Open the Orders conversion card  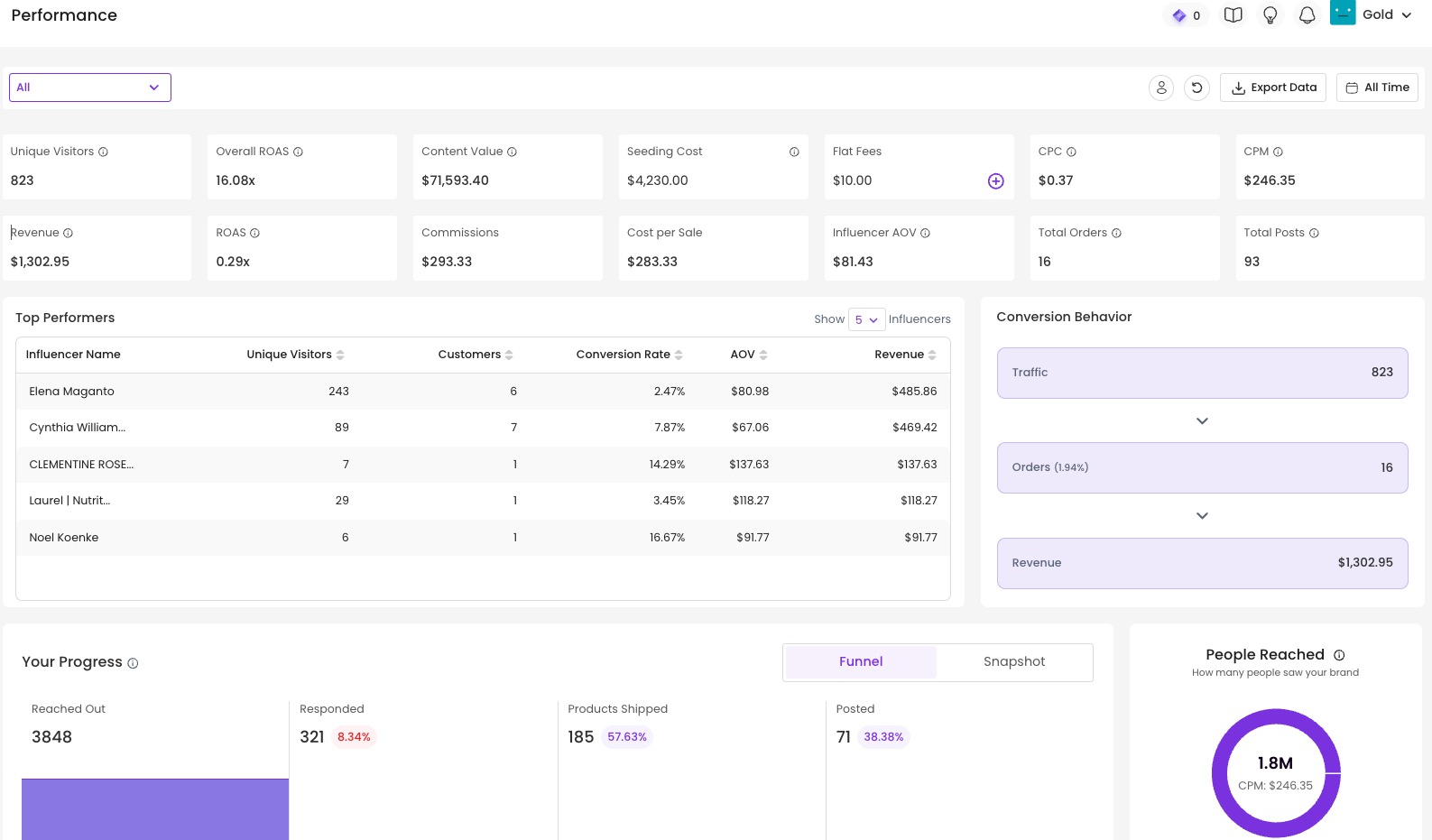pos(1202,467)
